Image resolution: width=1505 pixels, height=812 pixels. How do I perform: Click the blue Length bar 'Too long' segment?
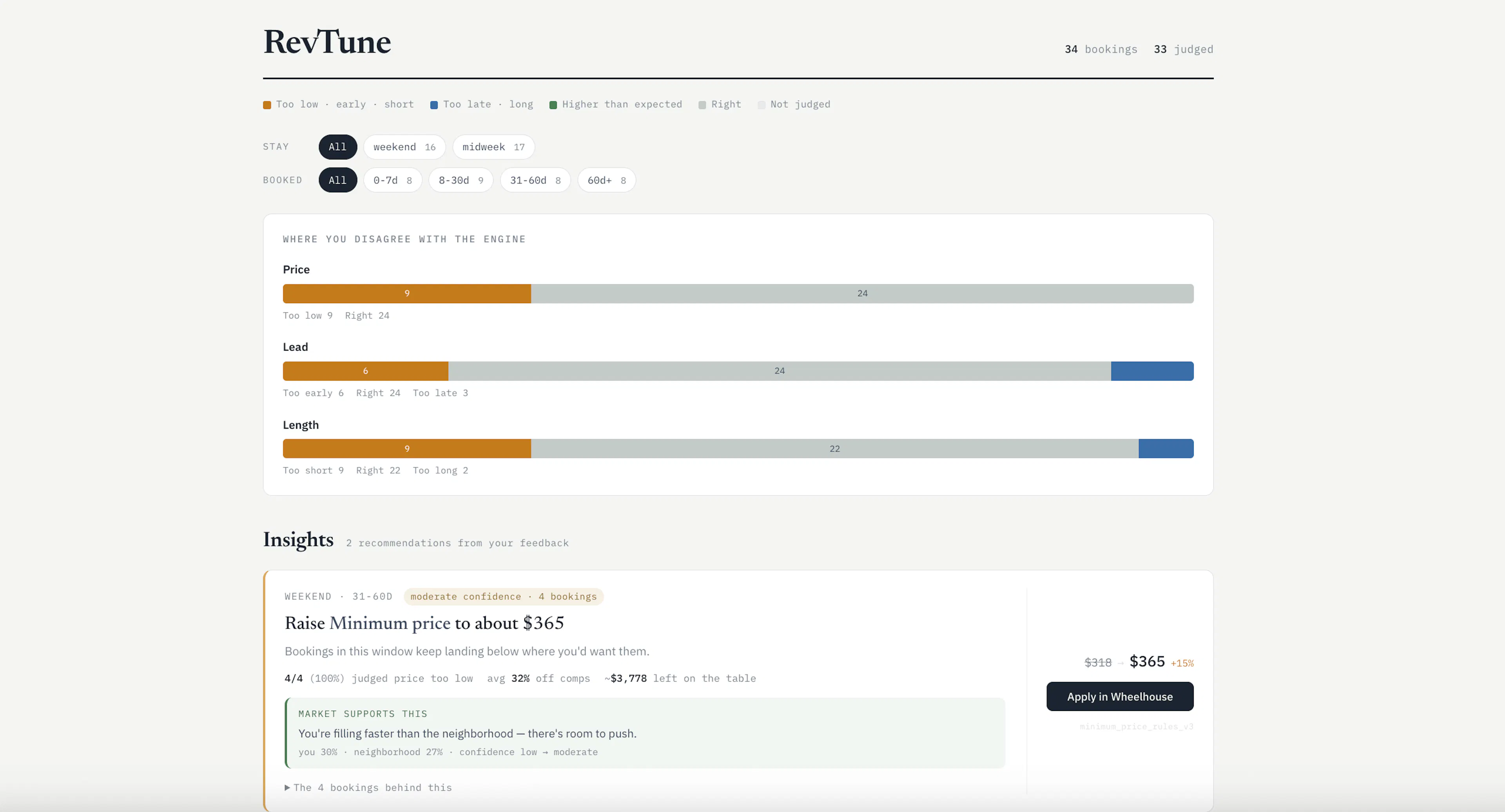click(x=1166, y=448)
